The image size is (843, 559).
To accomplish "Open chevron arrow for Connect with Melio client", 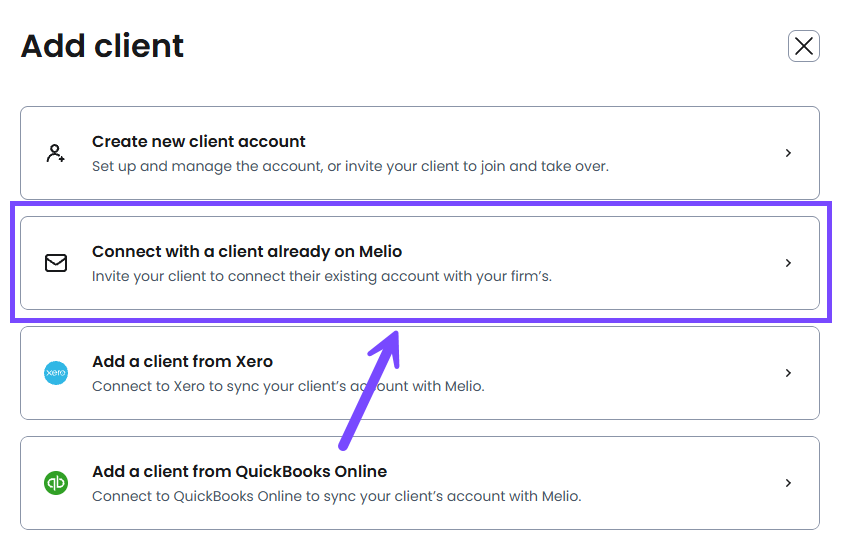I will point(788,263).
